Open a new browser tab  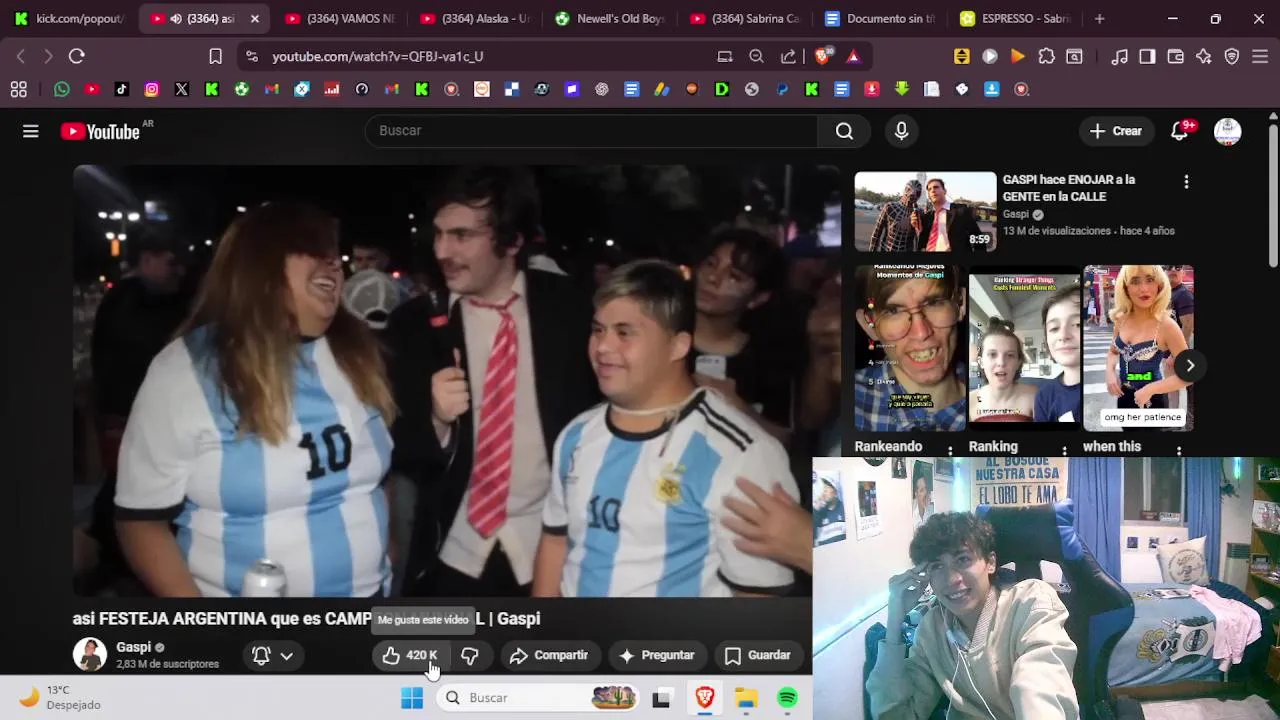point(1099,18)
